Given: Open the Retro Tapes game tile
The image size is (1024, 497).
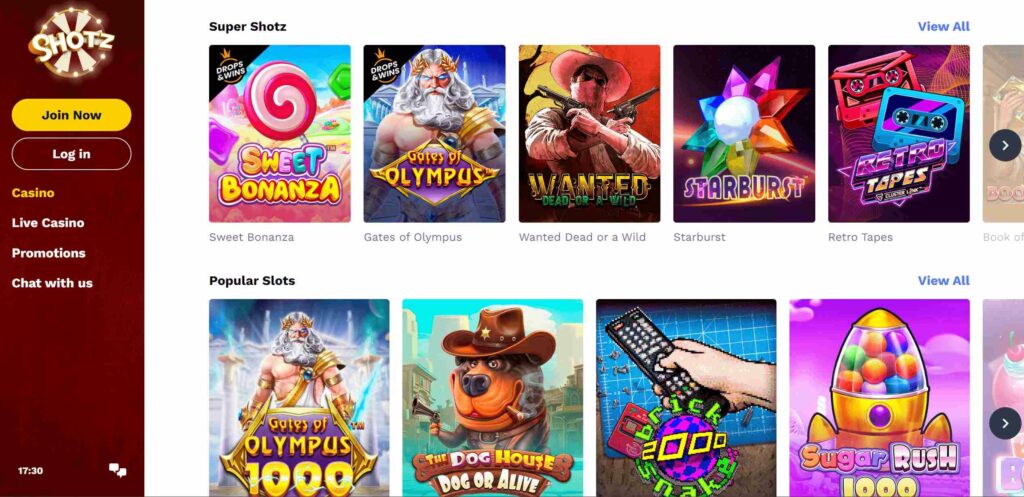Looking at the screenshot, I should [x=899, y=134].
